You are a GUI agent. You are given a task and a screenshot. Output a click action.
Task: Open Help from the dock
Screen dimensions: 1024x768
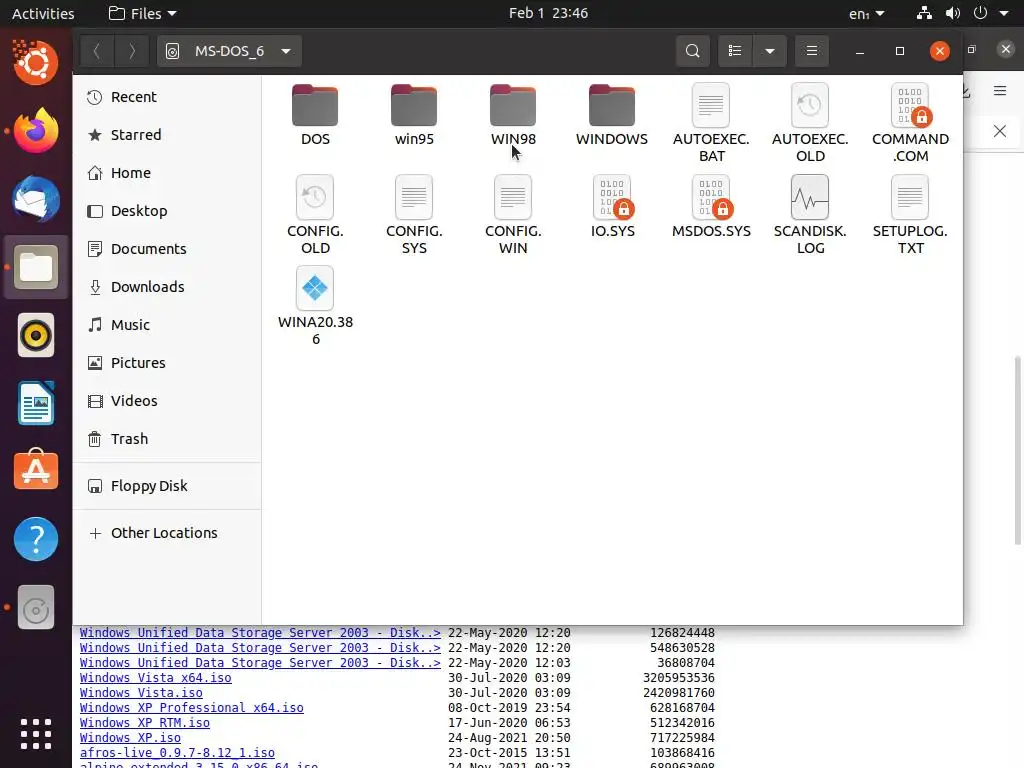point(36,539)
